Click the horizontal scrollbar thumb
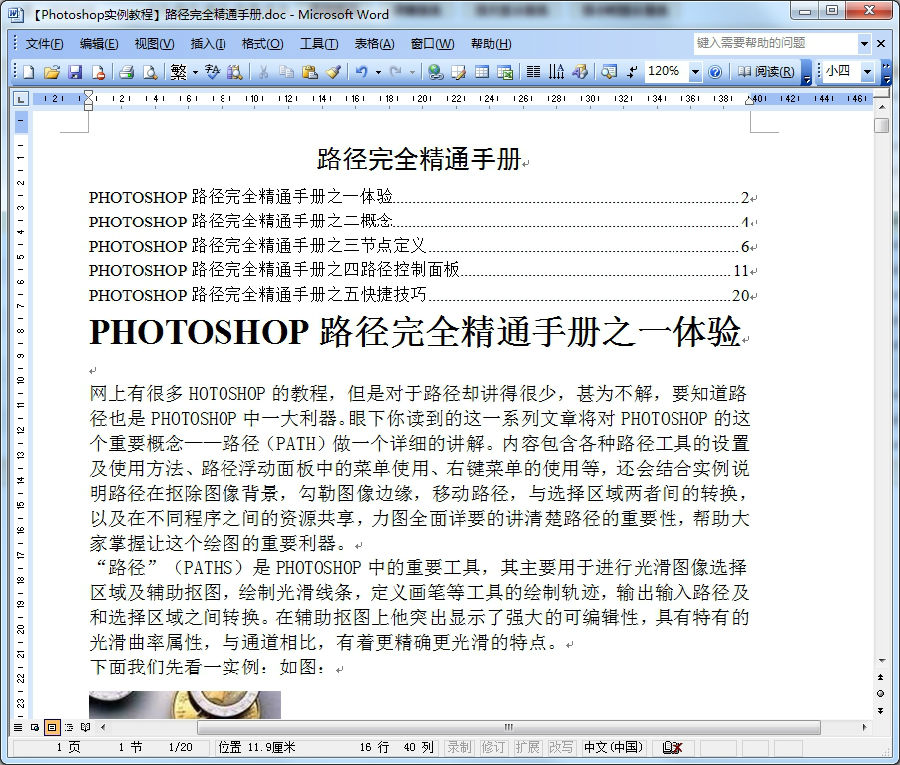The image size is (900, 765). pos(509,727)
